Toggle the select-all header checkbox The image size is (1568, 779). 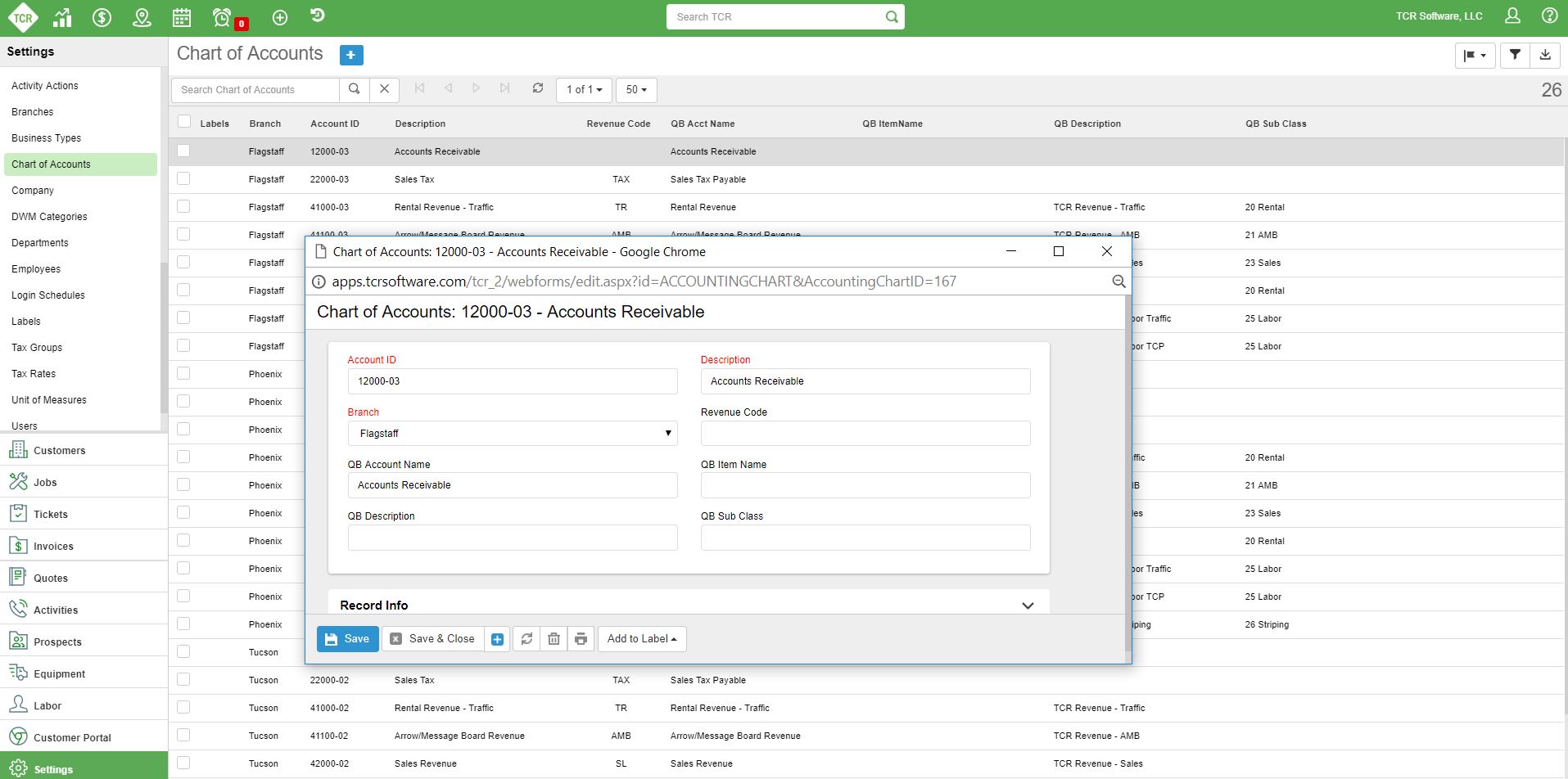click(x=184, y=122)
